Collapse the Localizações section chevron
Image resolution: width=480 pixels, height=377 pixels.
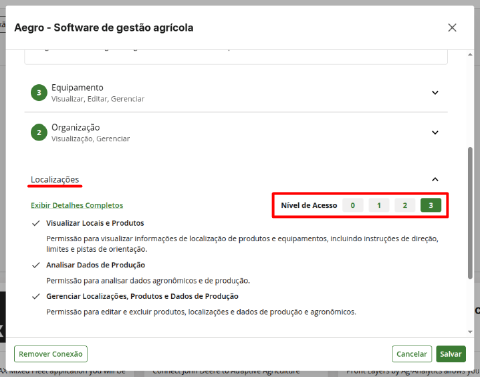tap(435, 179)
